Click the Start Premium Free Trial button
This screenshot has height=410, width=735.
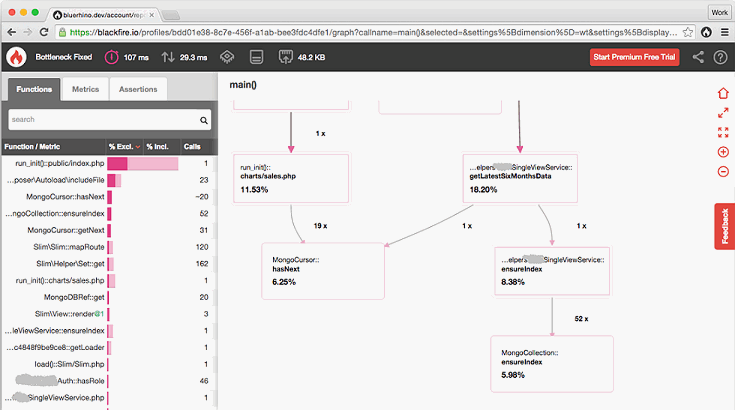634,57
